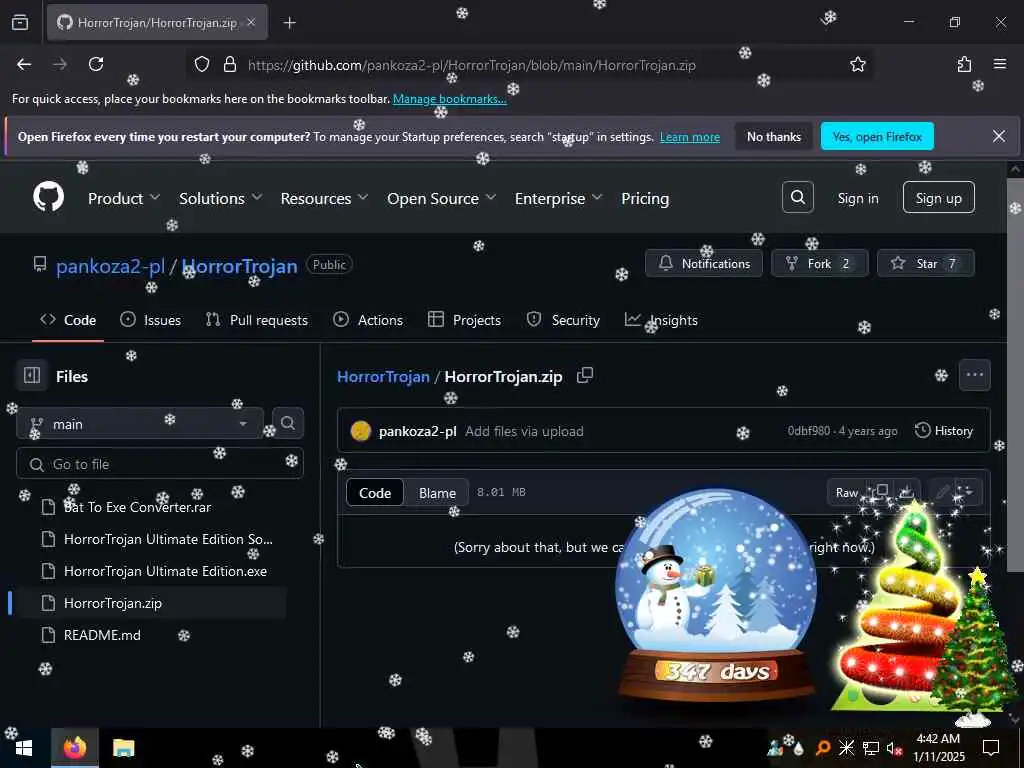
Task: Open the file History
Action: pos(944,430)
